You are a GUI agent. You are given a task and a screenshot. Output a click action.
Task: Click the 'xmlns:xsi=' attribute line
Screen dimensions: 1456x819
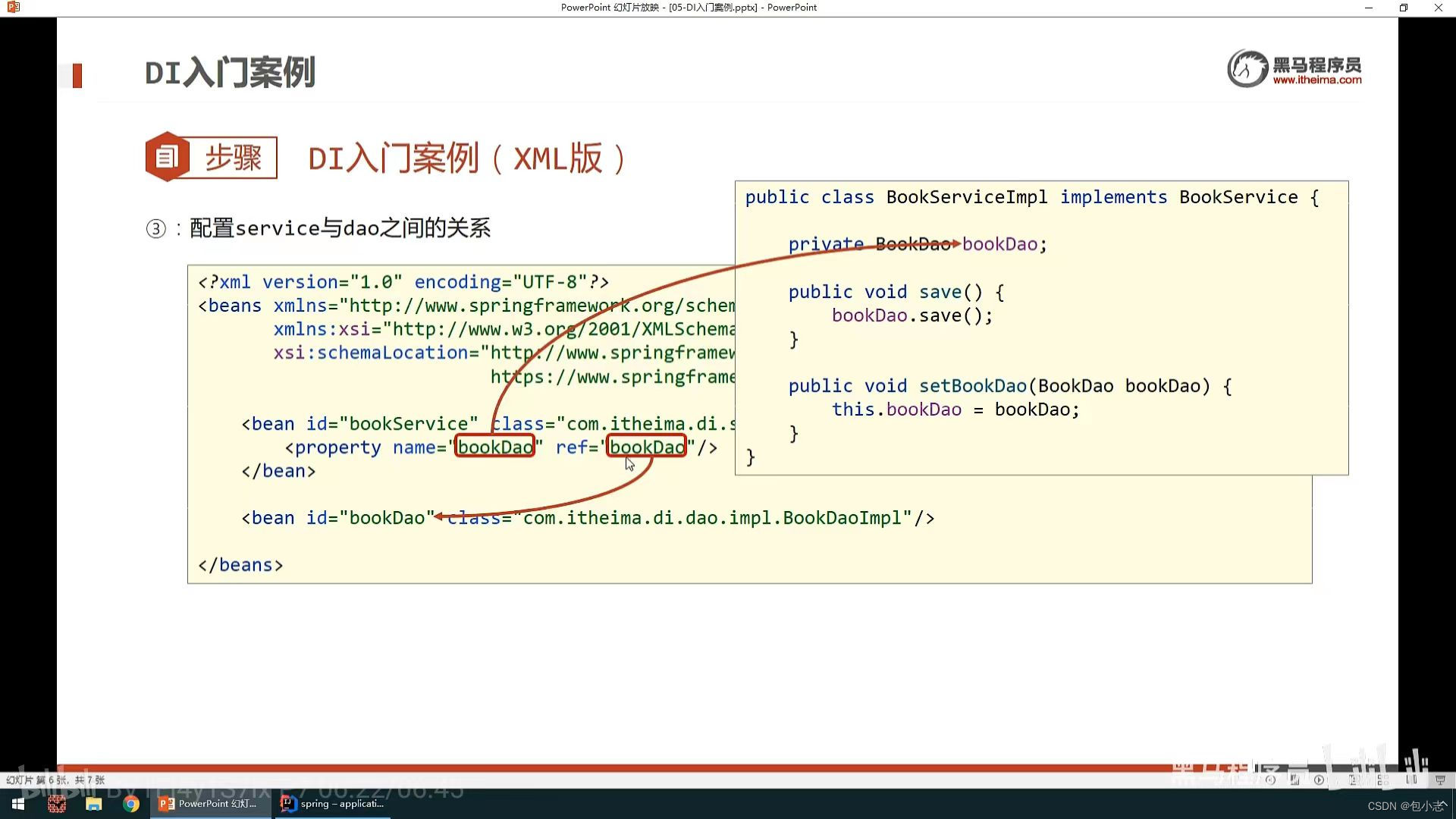[x=504, y=329]
